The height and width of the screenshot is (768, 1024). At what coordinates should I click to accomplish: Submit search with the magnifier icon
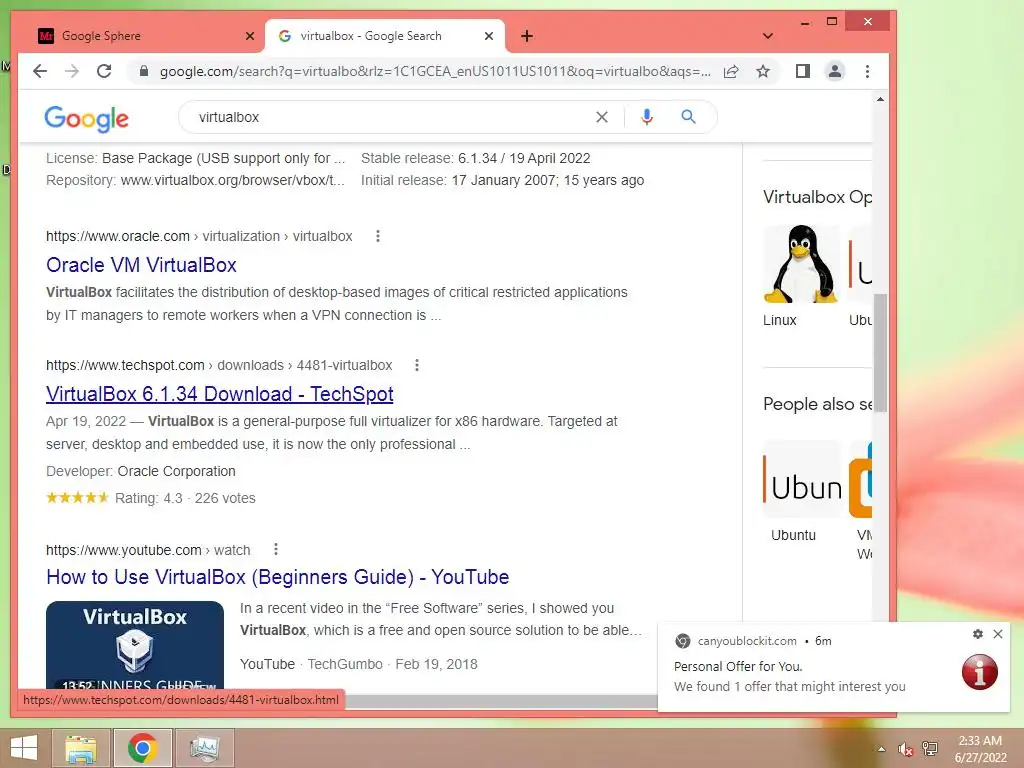688,117
